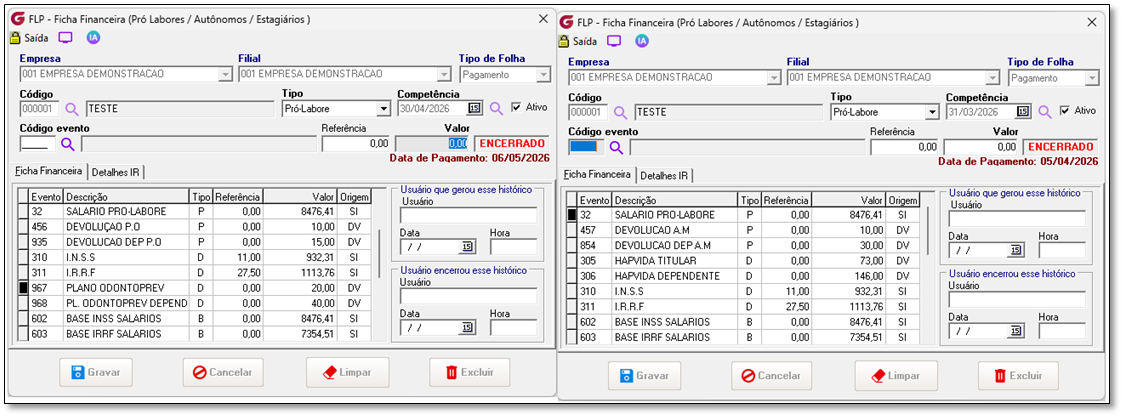Click magnifier beside Competência in right window

pos(1045,112)
